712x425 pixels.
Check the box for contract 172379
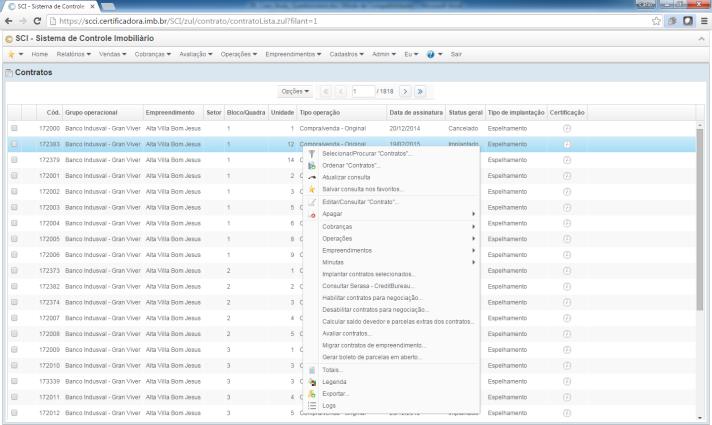point(14,160)
